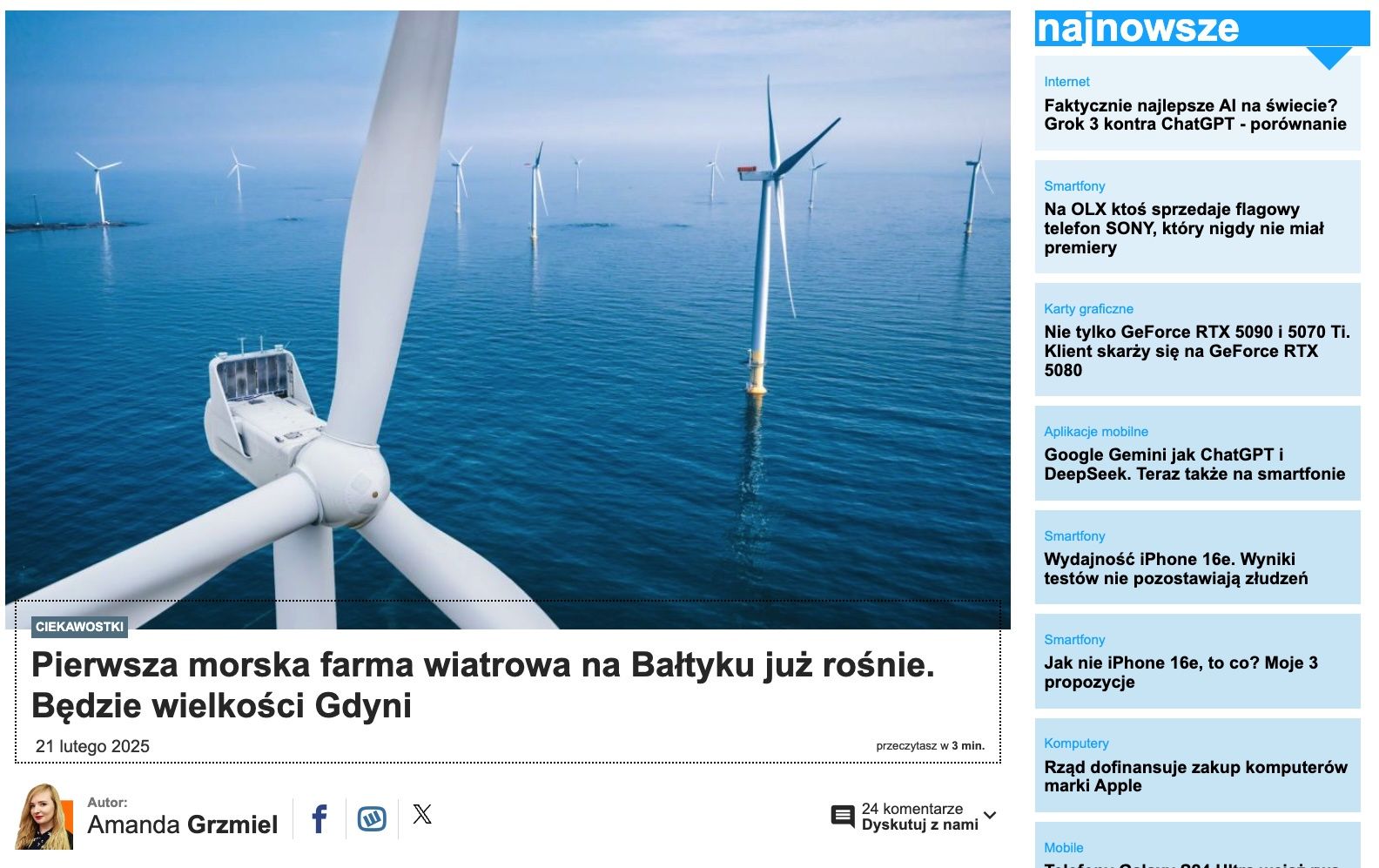Image resolution: width=1379 pixels, height=868 pixels.
Task: Share the article on Facebook
Action: point(320,818)
